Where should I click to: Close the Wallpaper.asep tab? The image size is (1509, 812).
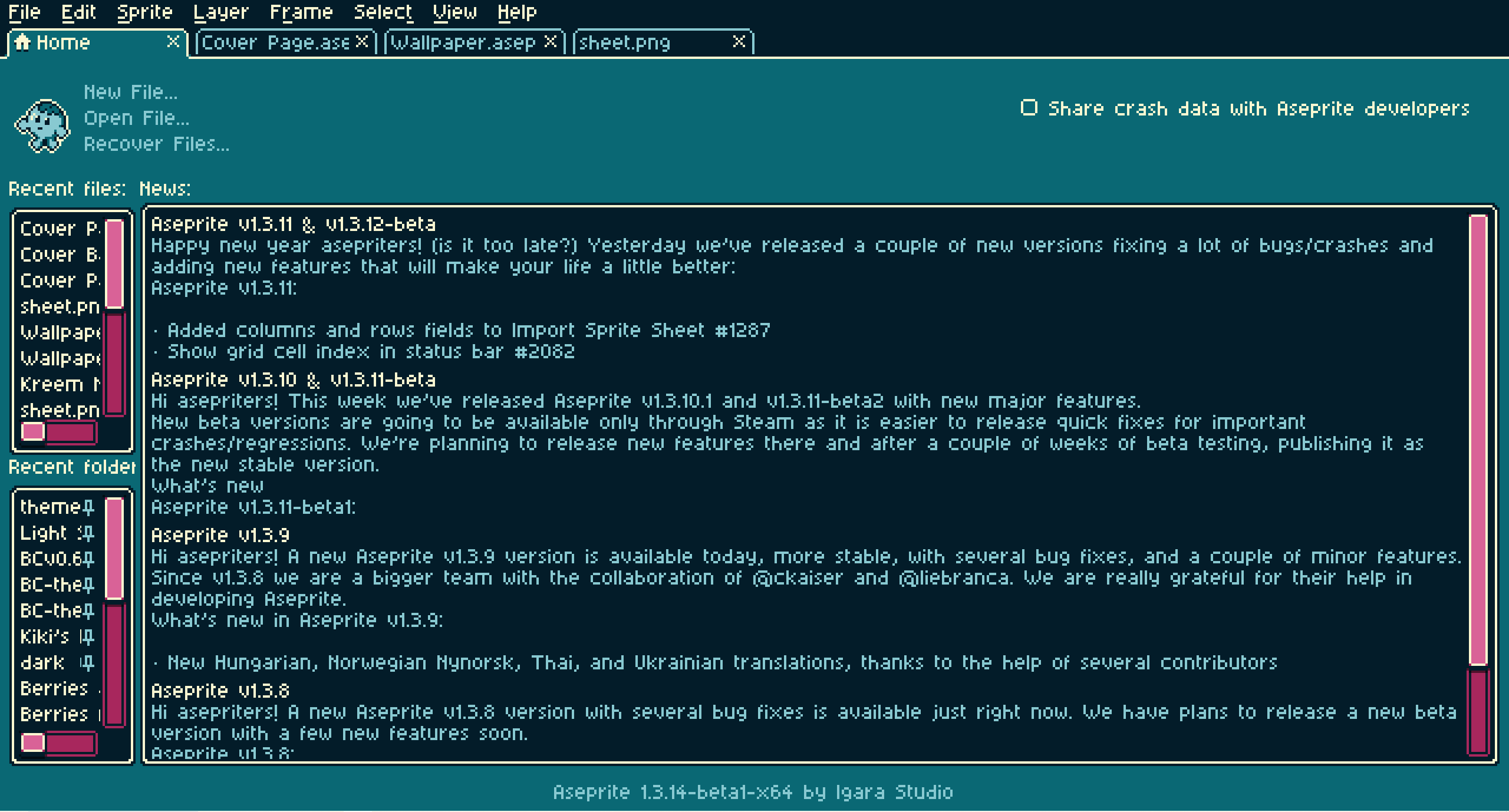[550, 42]
